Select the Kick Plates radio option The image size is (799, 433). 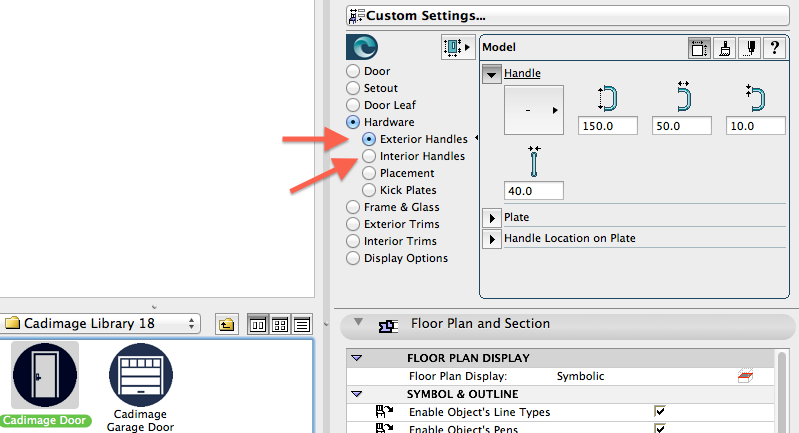click(369, 190)
